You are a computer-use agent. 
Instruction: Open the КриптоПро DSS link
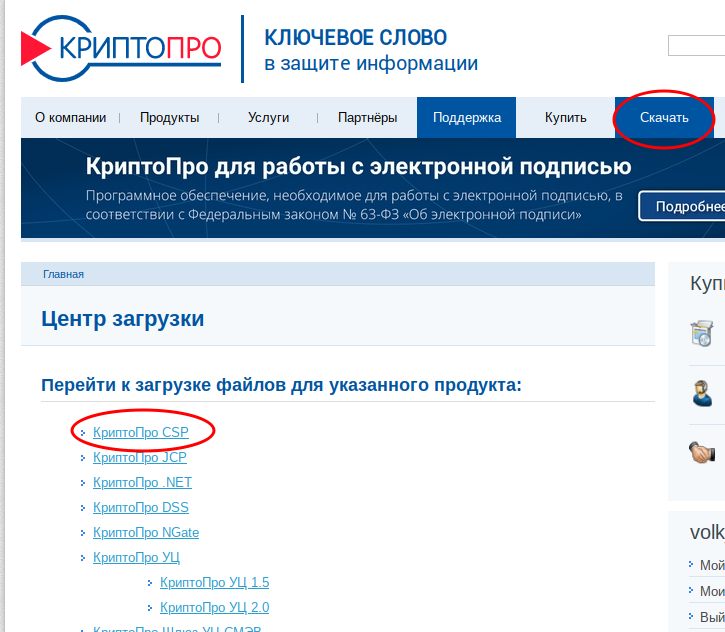141,507
